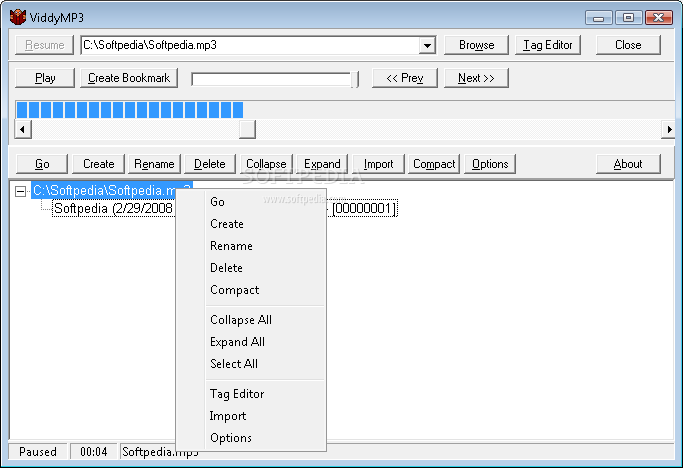Click the Compact toolbar button
This screenshot has height=468, width=683.
pos(434,164)
